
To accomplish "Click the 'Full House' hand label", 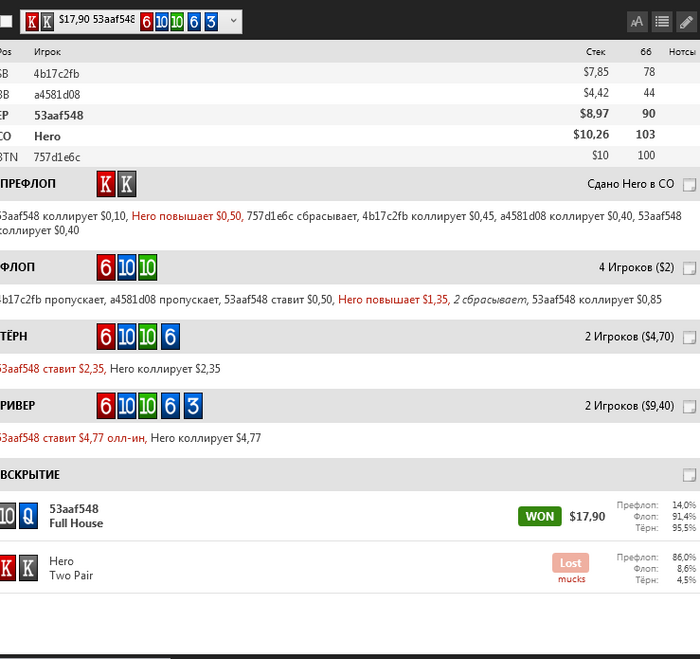I will click(76, 523).
